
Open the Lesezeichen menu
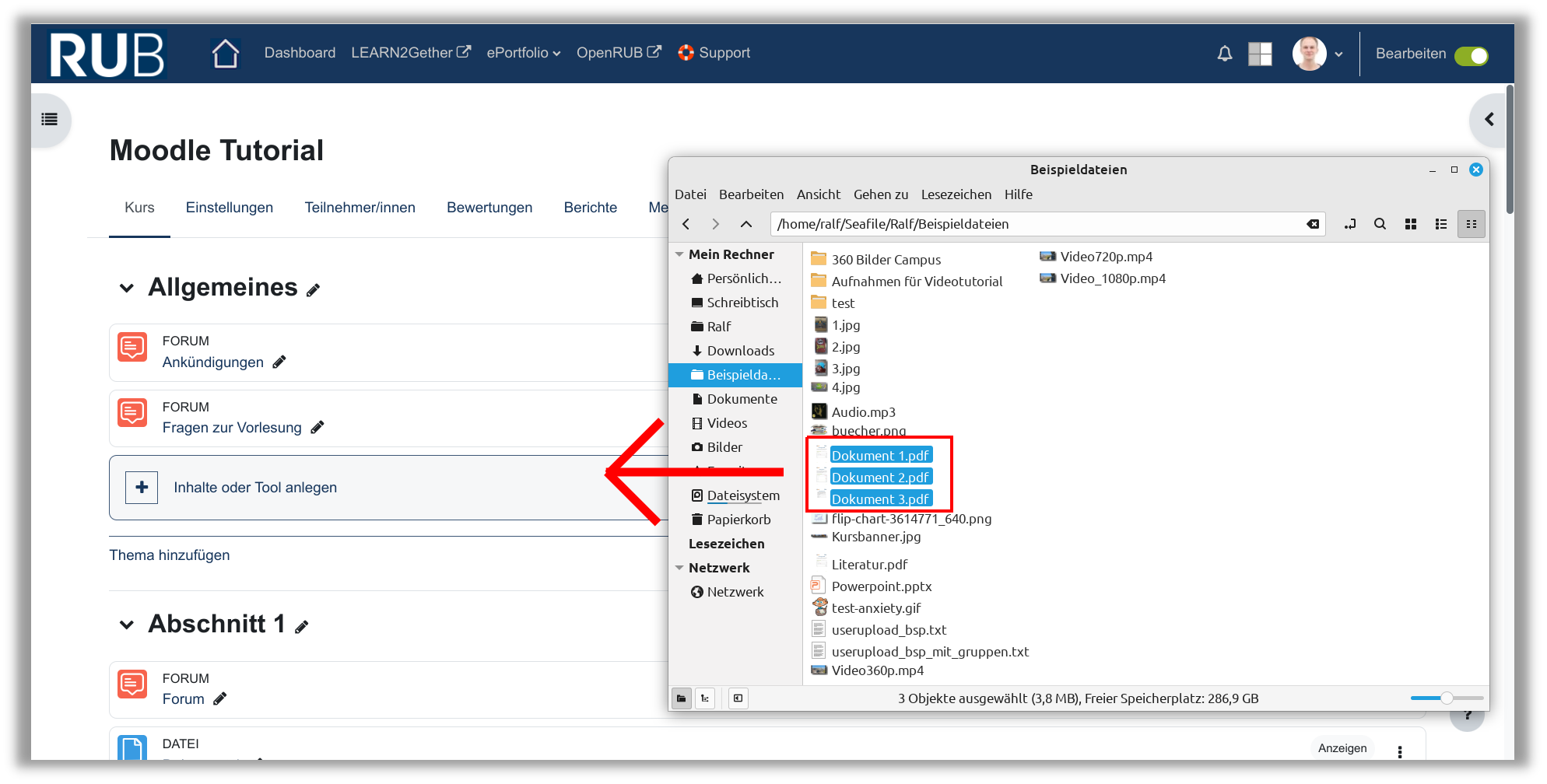click(x=956, y=194)
